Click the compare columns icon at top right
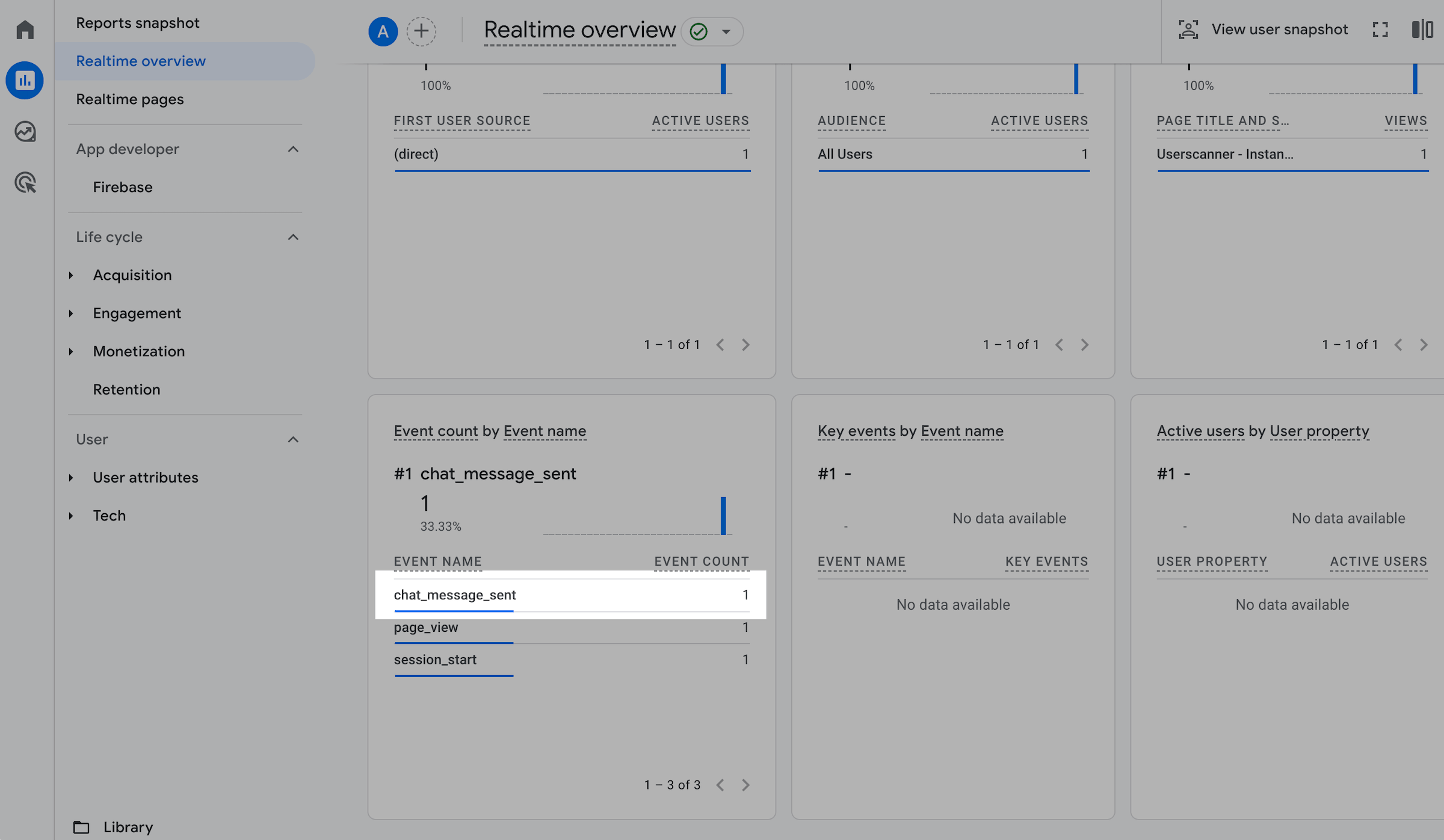The image size is (1444, 840). coord(1422,29)
